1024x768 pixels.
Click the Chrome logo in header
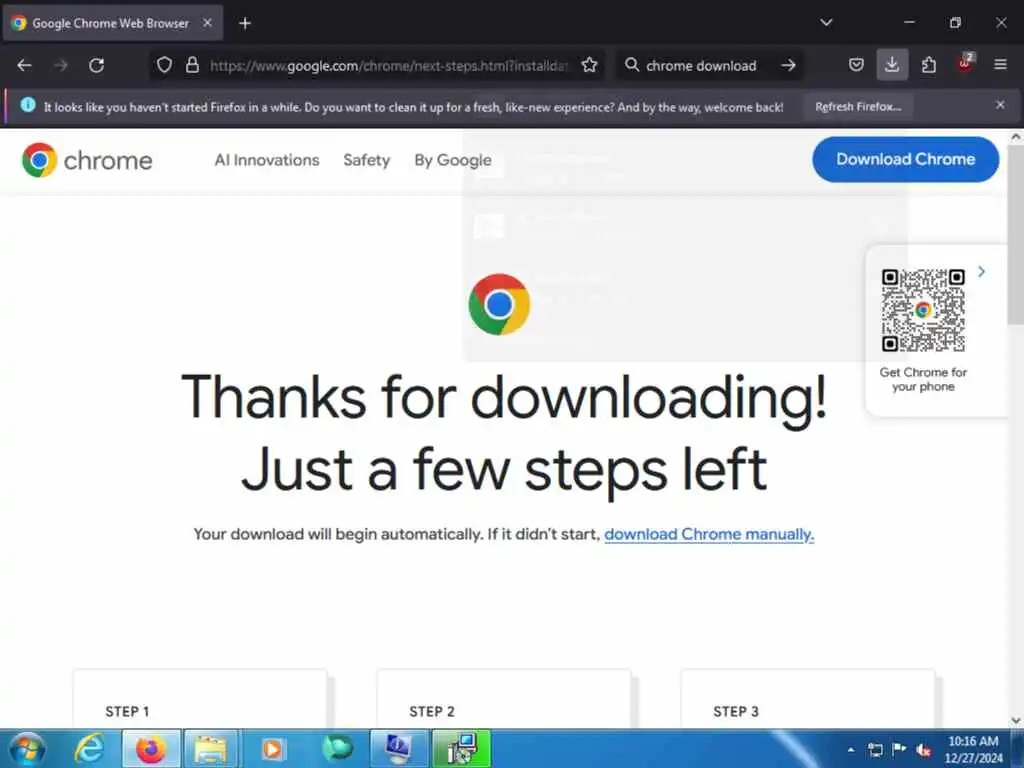[87, 160]
